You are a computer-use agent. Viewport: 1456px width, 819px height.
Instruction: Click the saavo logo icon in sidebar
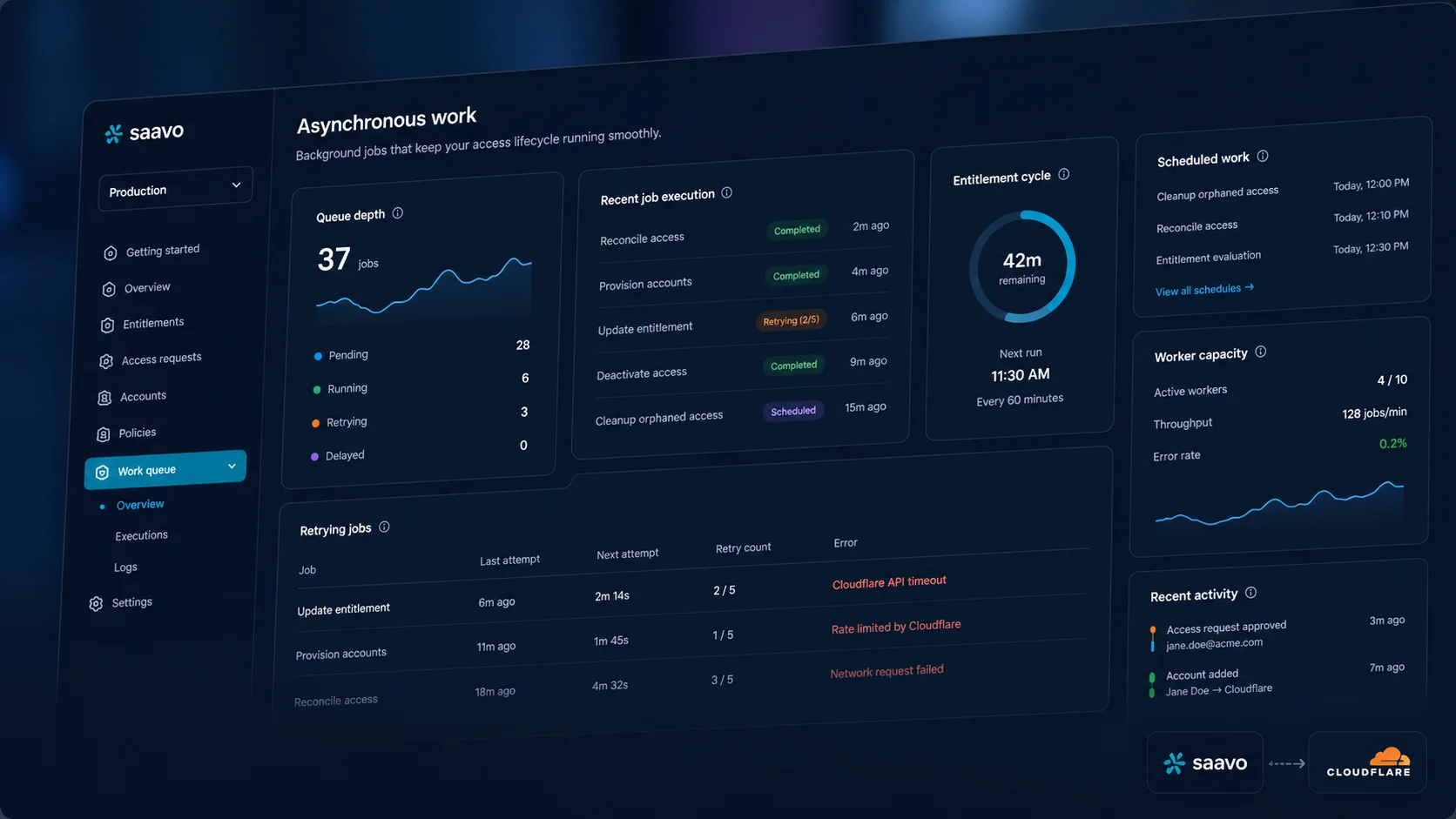tap(113, 134)
